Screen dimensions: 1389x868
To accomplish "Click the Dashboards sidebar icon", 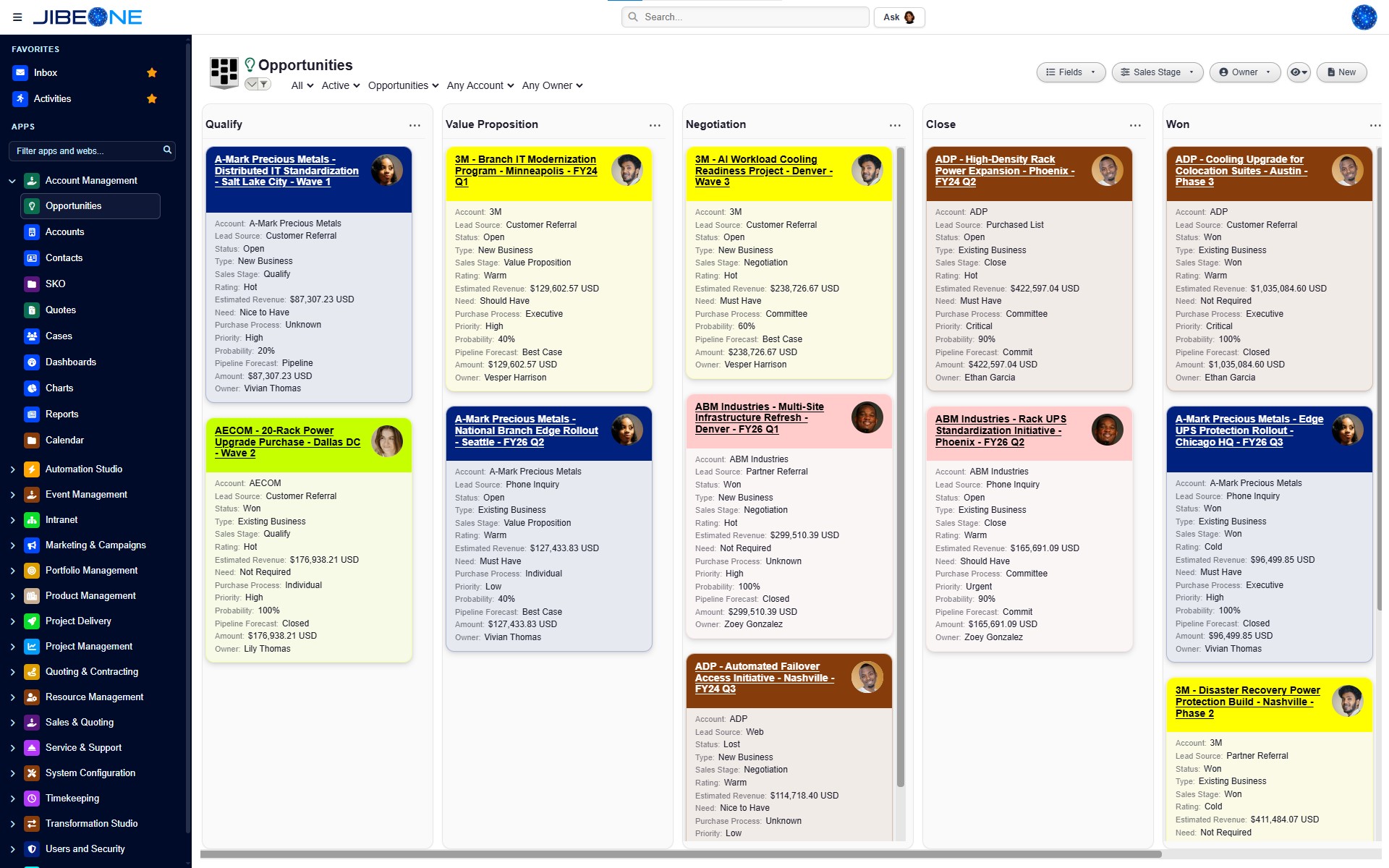I will pos(32,362).
